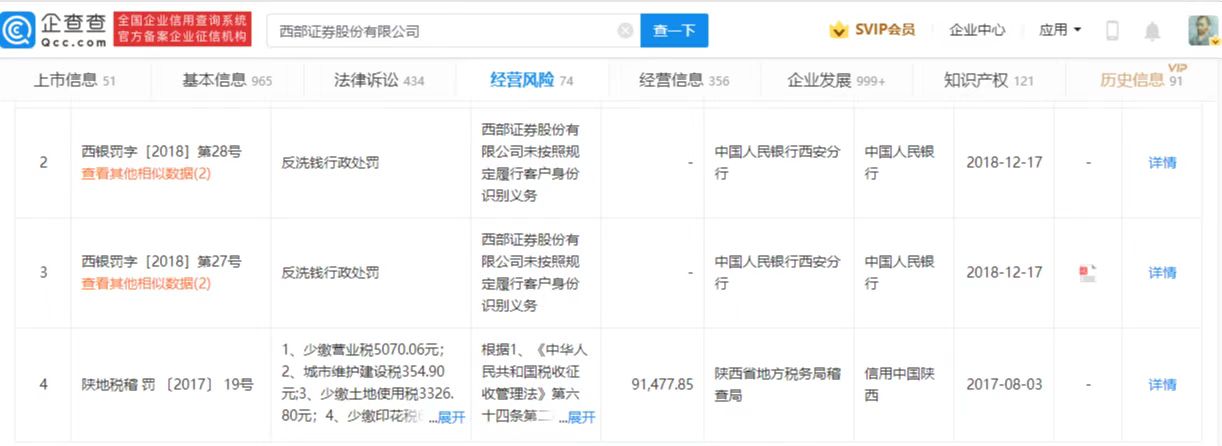Switch to the 基本信息 tab
Screen dimensions: 1222x446
coord(227,80)
